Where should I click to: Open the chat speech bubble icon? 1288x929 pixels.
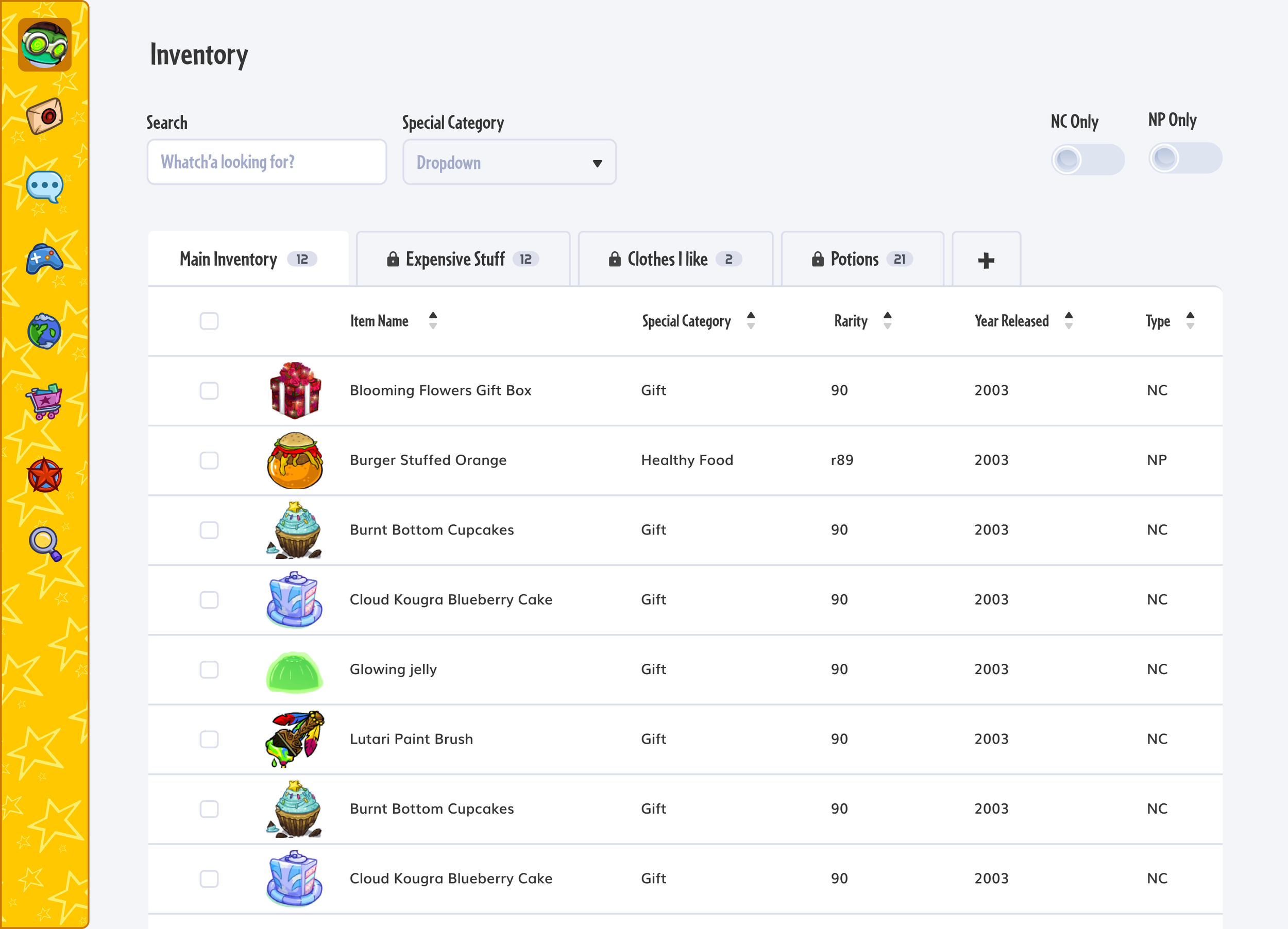coord(44,187)
